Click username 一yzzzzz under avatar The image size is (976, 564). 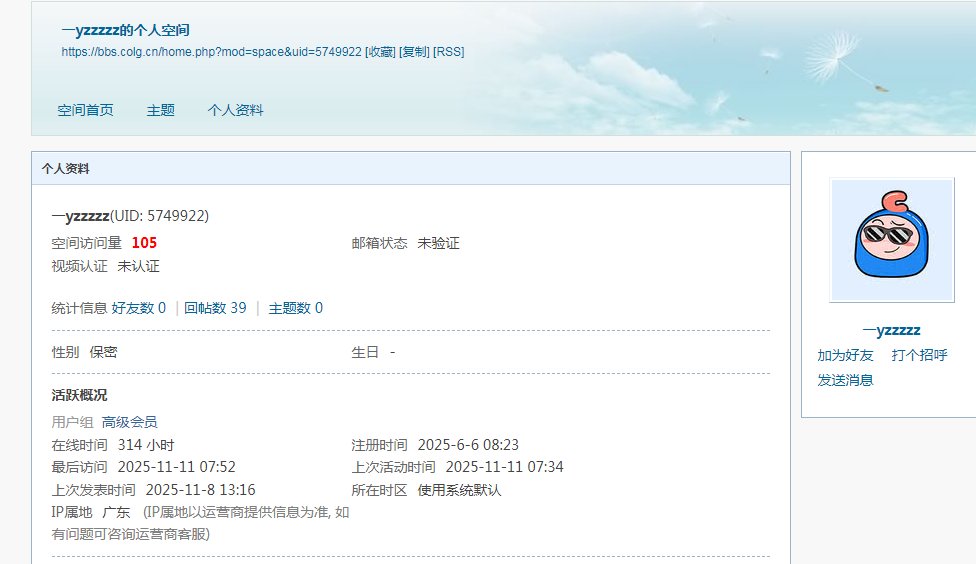891,330
